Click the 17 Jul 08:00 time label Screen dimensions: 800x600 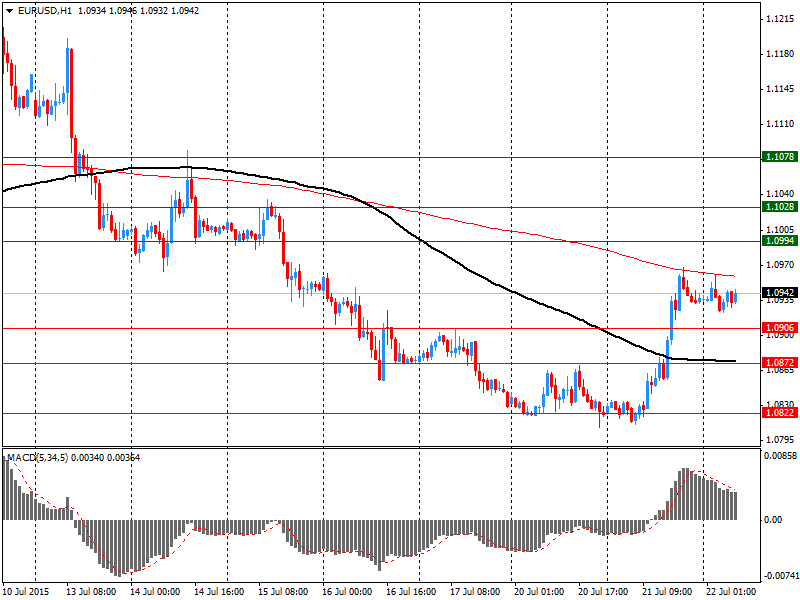[475, 591]
